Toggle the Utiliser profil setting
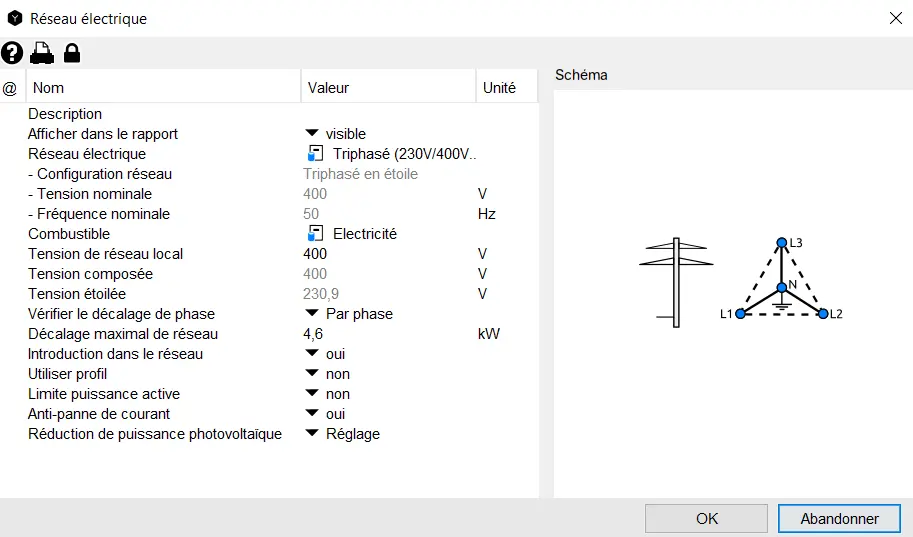913x537 pixels. tap(311, 374)
